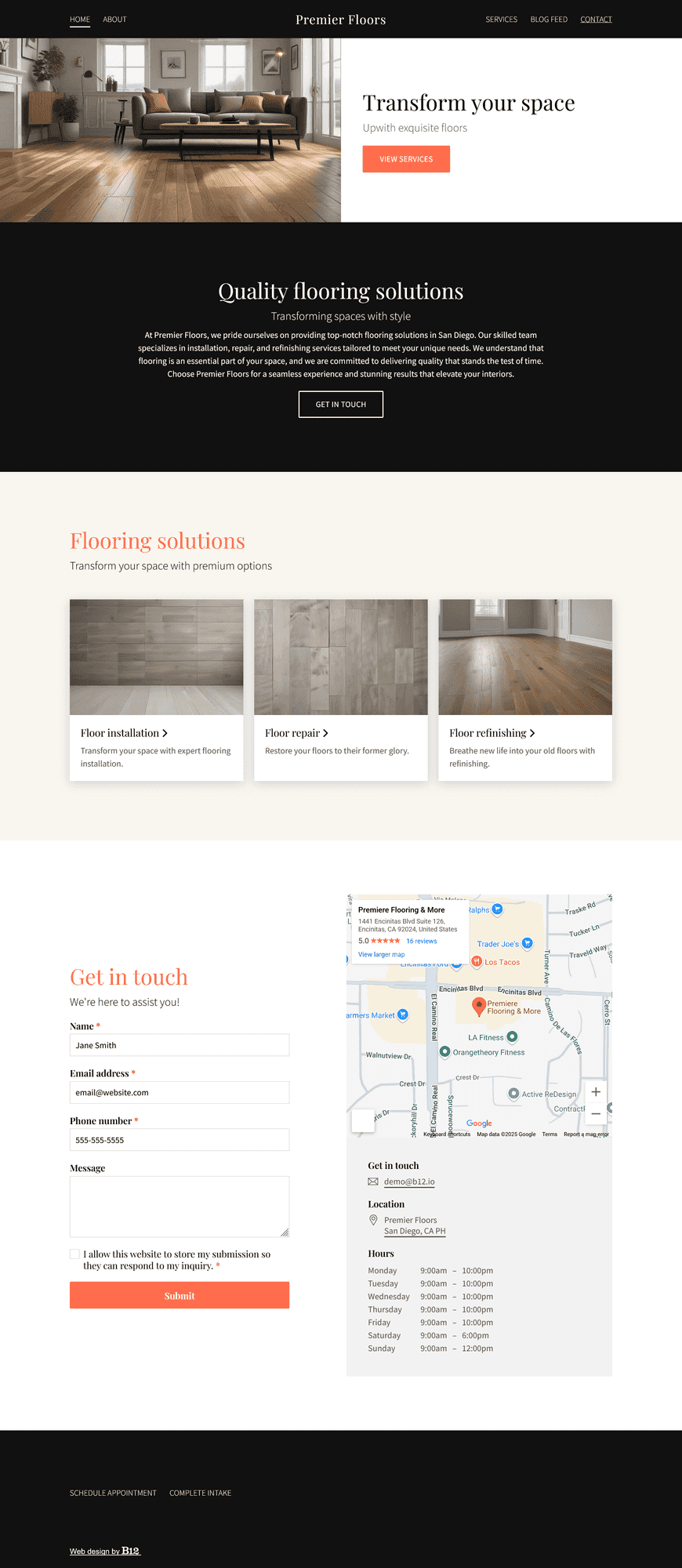The image size is (682, 1568).
Task: Click the Floor refinishing card image
Action: (525, 657)
